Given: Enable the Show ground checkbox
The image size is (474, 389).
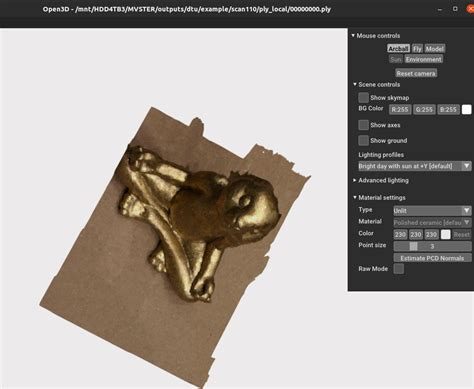Looking at the screenshot, I should coord(363,140).
